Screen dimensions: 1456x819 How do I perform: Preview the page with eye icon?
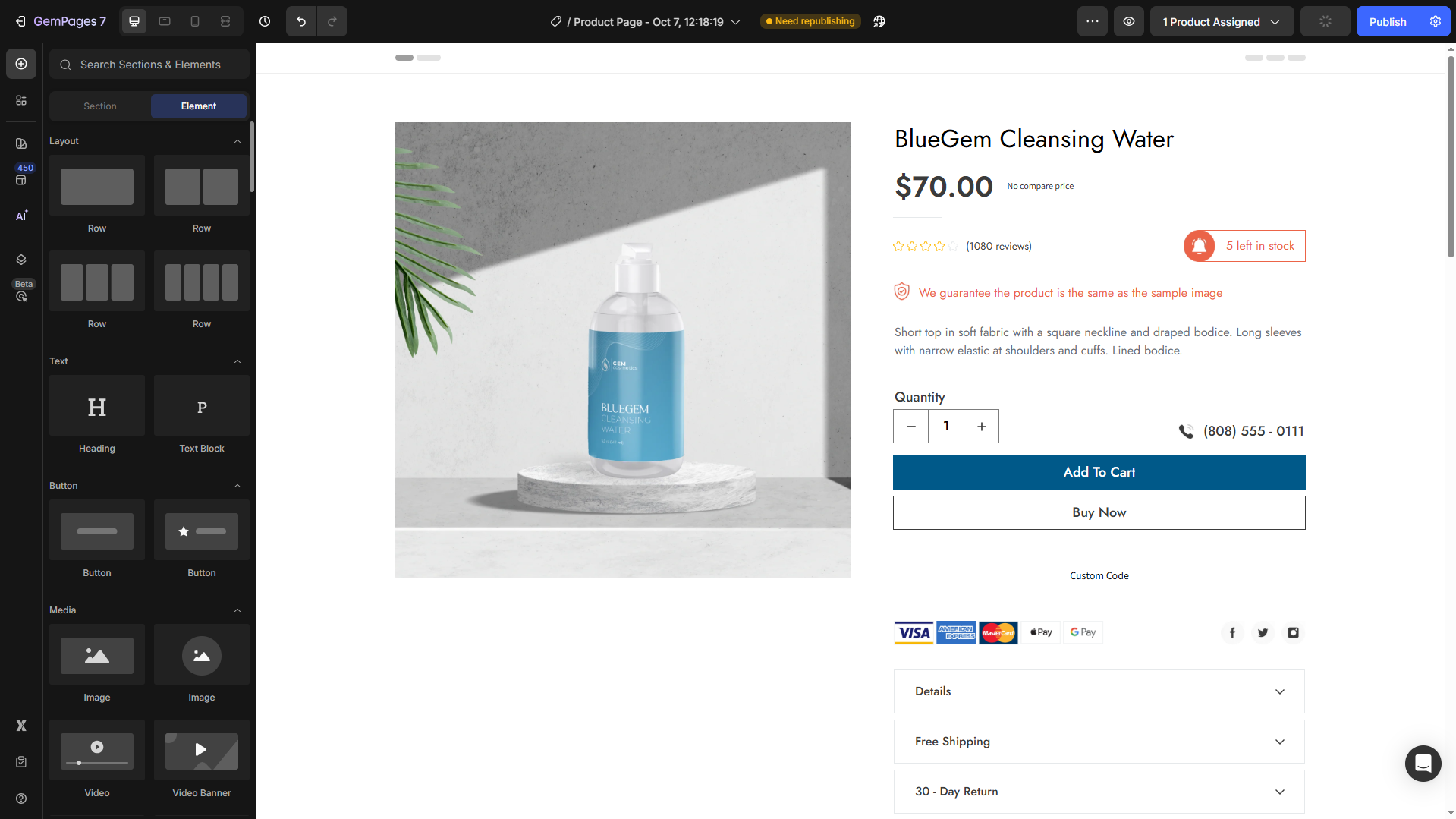coord(1129,21)
